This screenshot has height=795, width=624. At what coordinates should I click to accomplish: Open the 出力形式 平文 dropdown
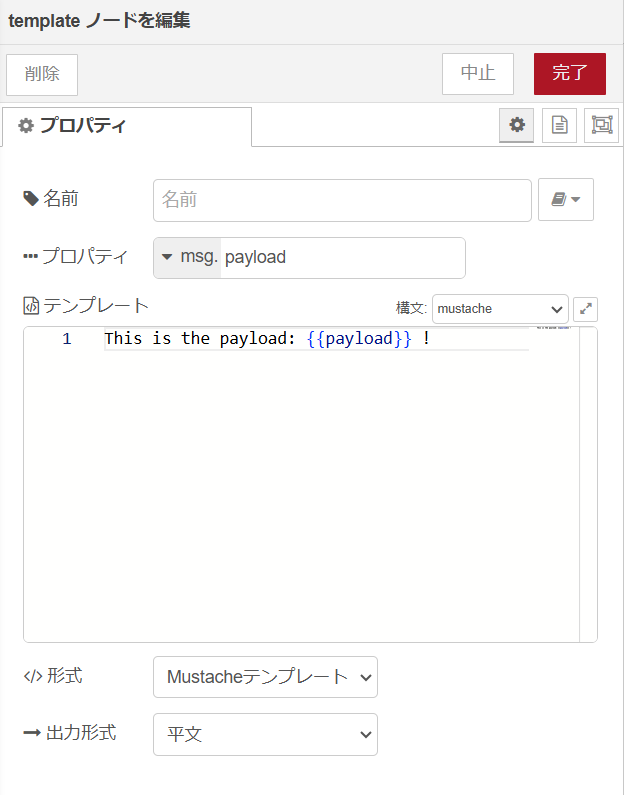(x=265, y=734)
